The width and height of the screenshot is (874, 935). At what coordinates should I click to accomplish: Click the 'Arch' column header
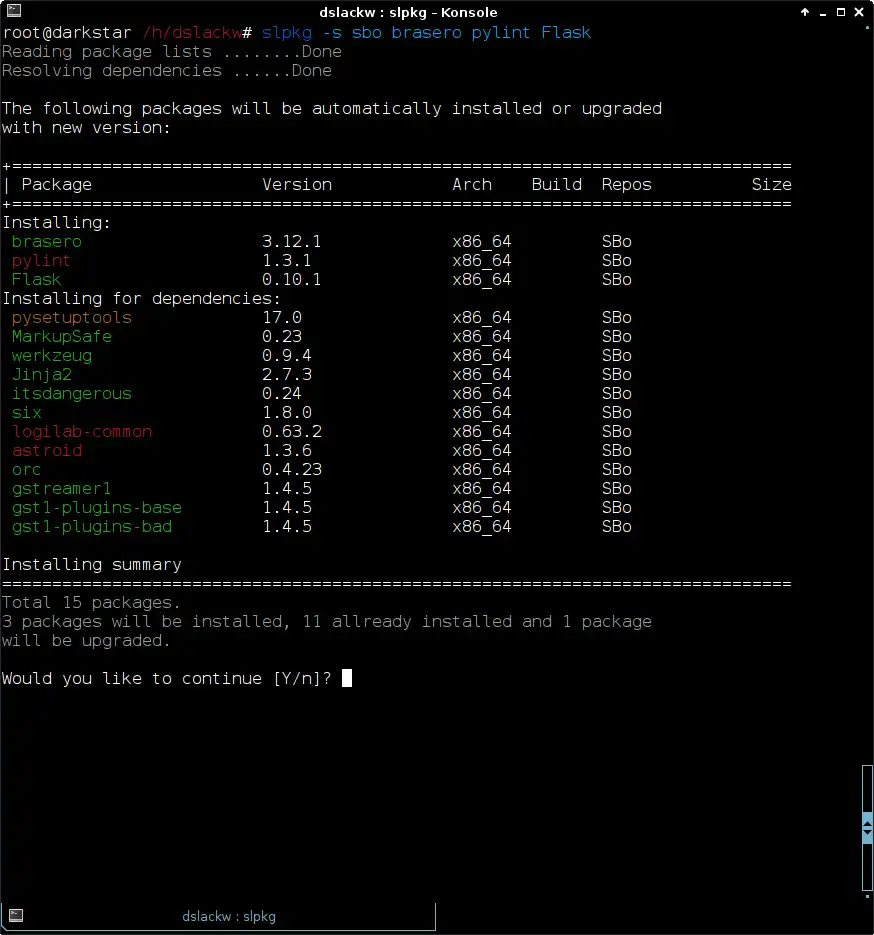[472, 185]
